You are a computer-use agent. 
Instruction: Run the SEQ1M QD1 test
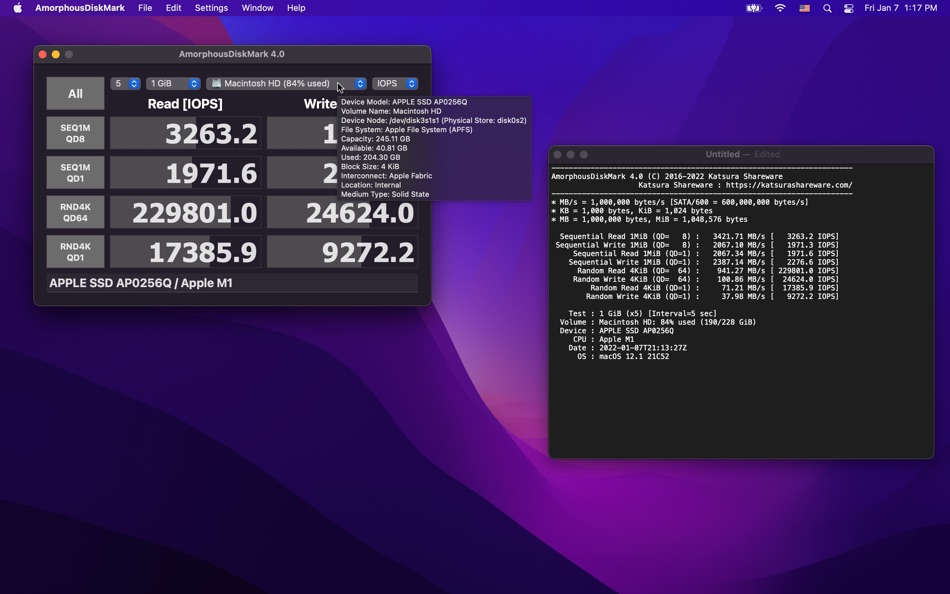(75, 173)
